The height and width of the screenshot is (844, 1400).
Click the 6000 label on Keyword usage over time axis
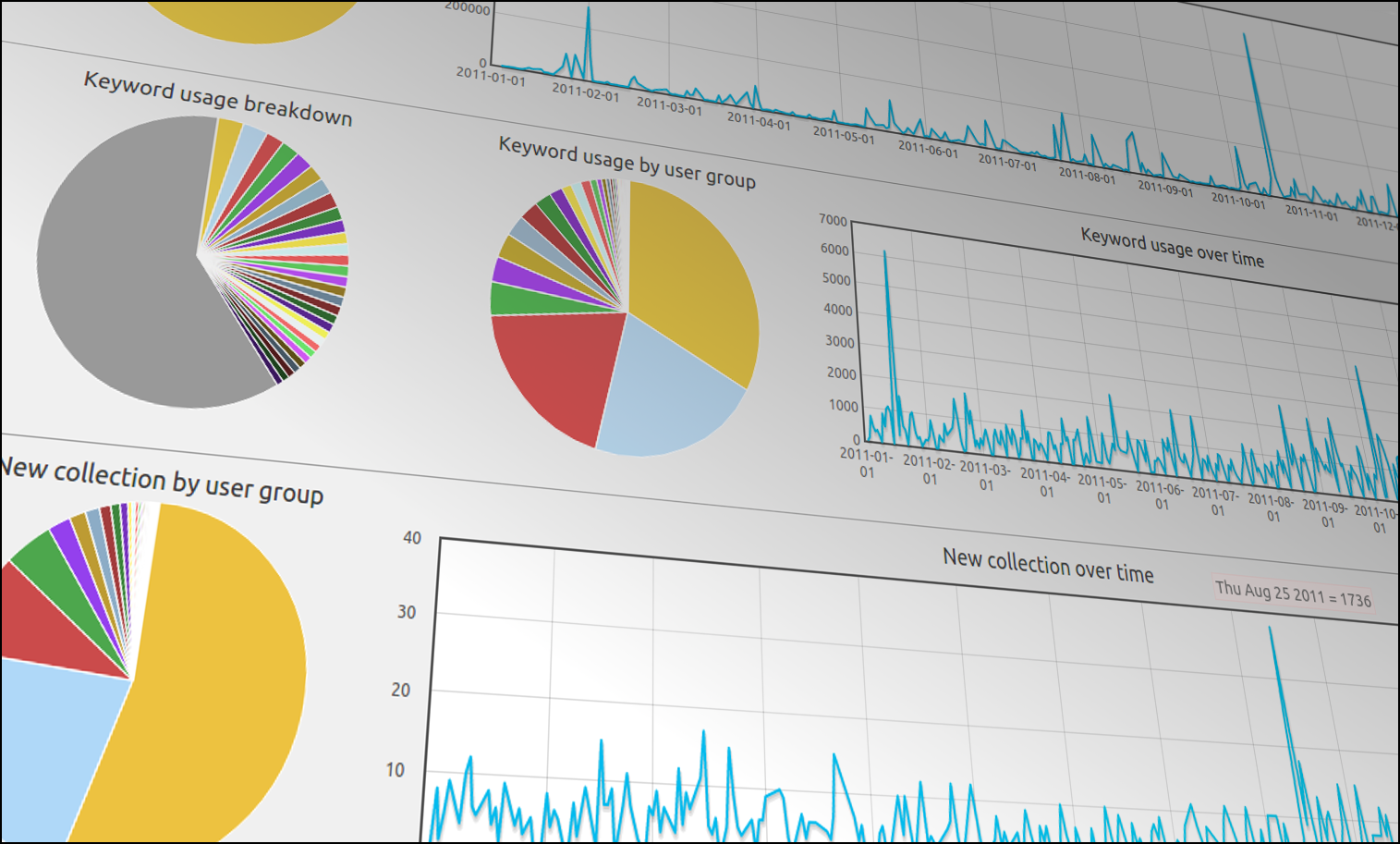click(x=834, y=250)
